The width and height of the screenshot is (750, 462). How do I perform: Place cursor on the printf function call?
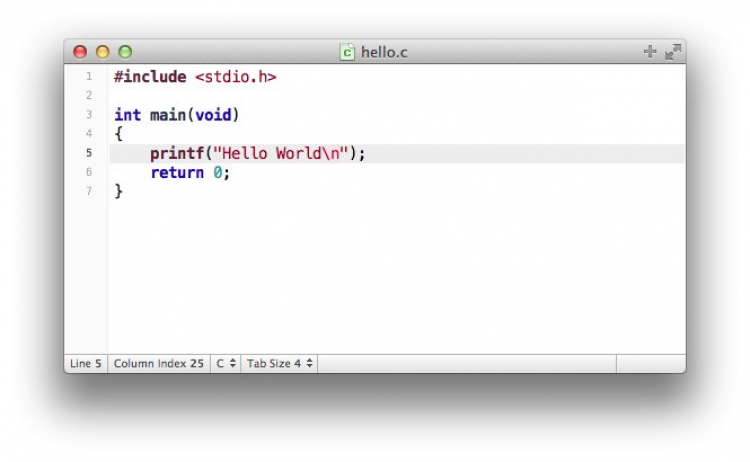[x=176, y=153]
